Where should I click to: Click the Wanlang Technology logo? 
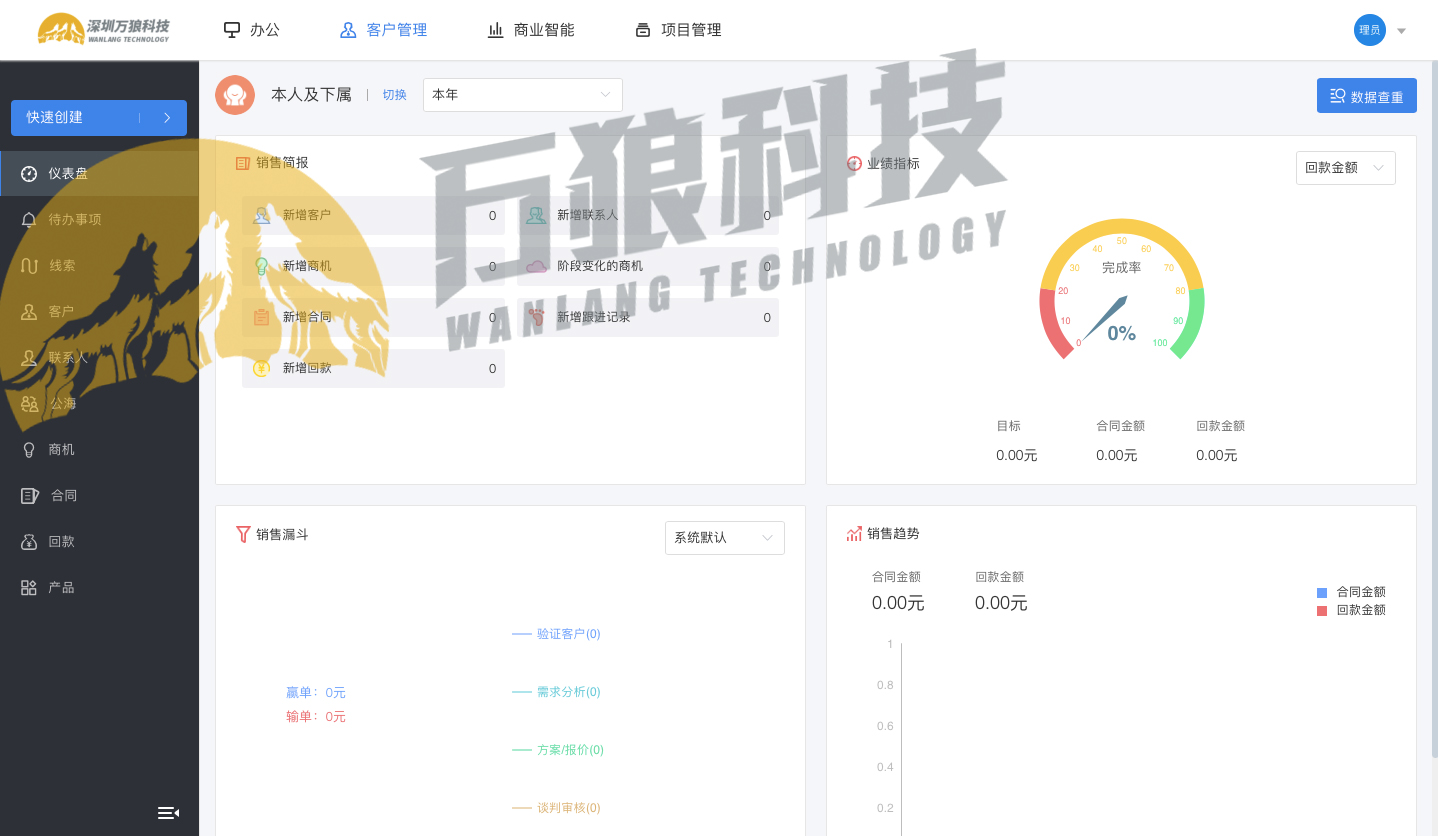(104, 29)
